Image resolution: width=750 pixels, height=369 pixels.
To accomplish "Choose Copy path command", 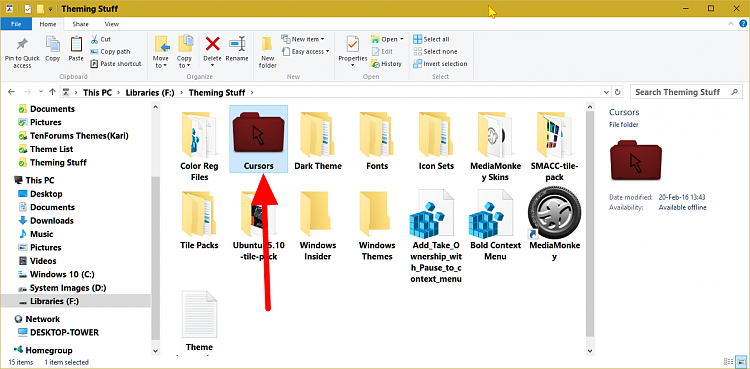I will [110, 52].
